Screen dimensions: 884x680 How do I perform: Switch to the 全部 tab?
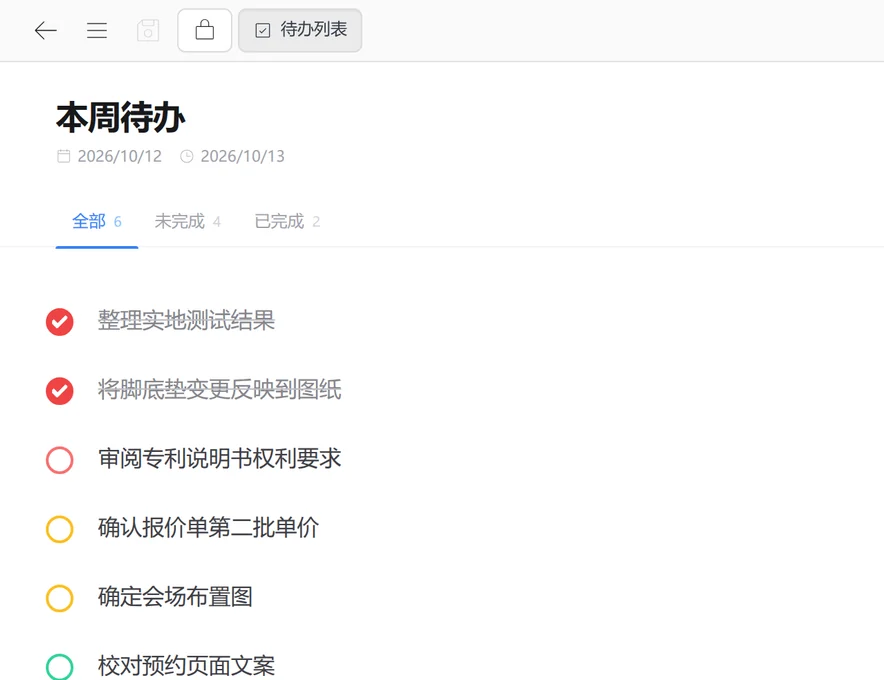(97, 222)
